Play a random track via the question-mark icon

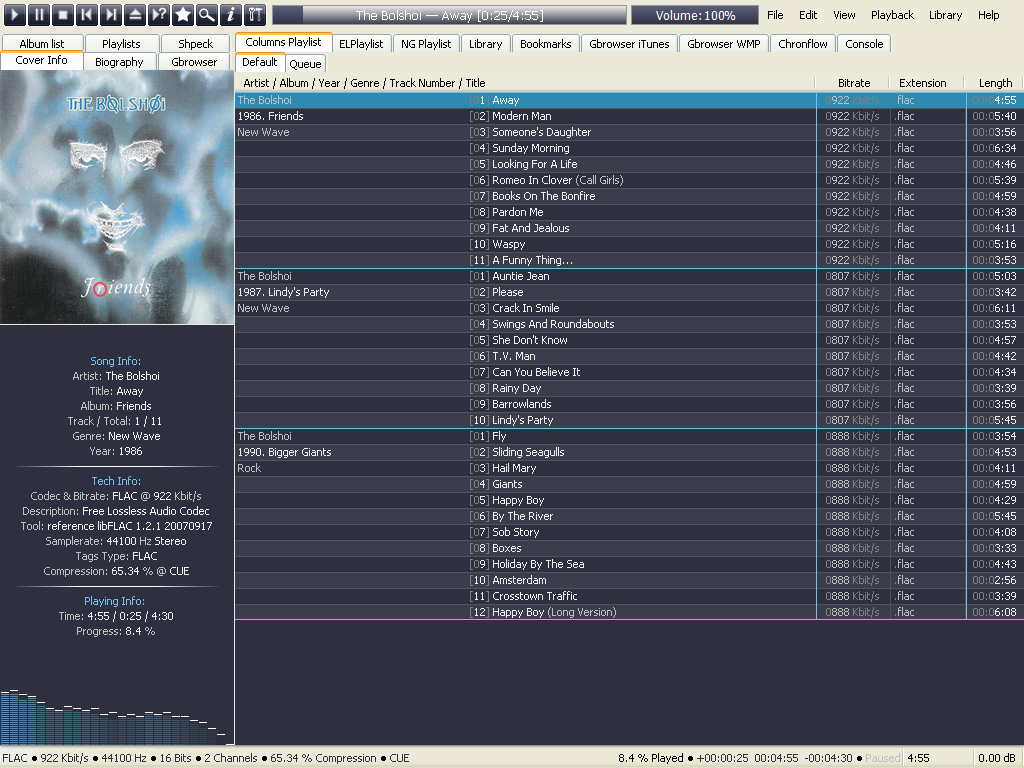click(x=159, y=14)
